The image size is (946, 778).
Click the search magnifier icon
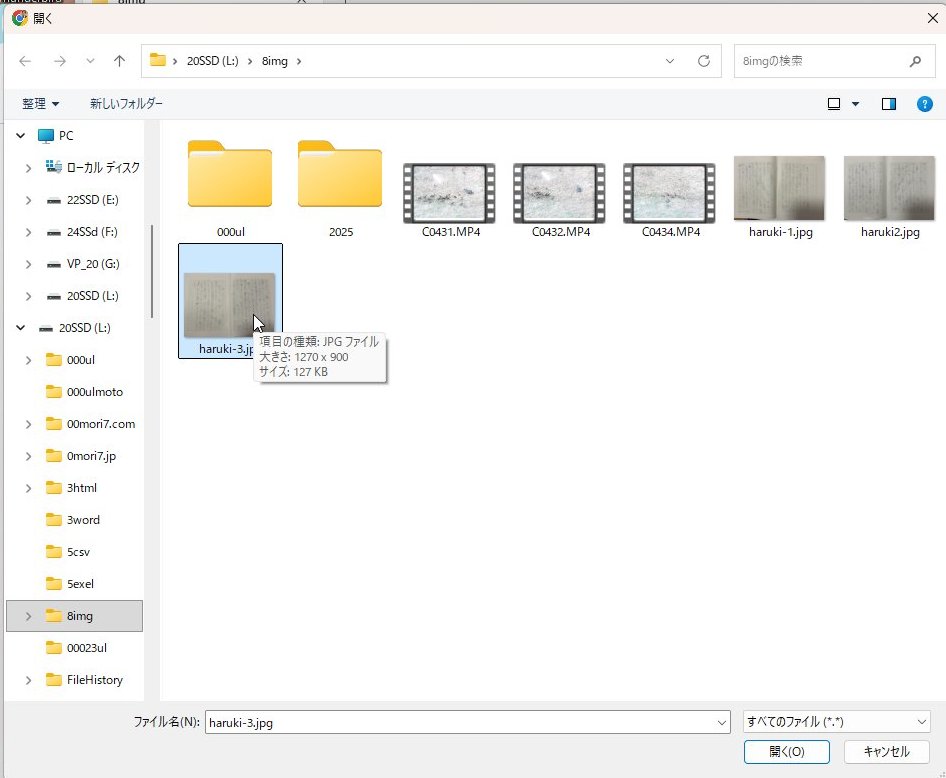[915, 61]
